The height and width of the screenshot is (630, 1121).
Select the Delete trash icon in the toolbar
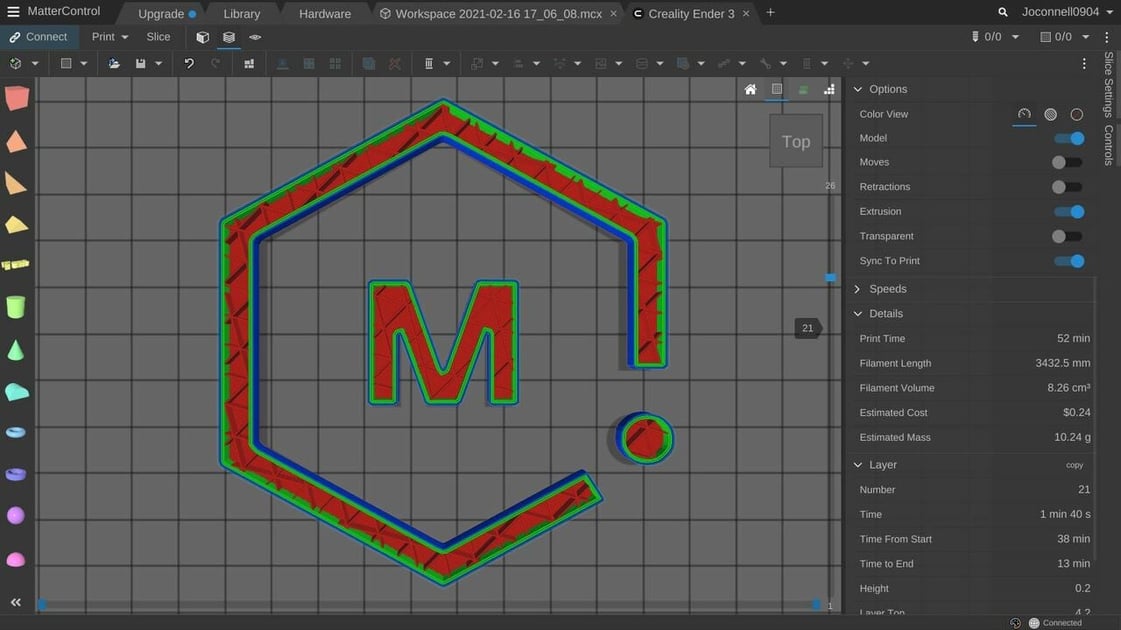pos(430,63)
